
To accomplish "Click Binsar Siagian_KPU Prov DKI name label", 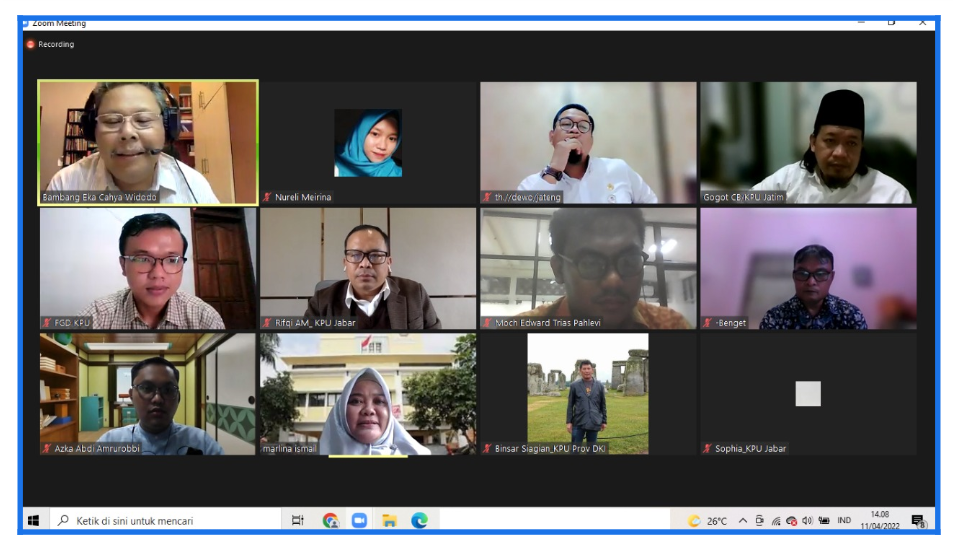I will pos(550,449).
